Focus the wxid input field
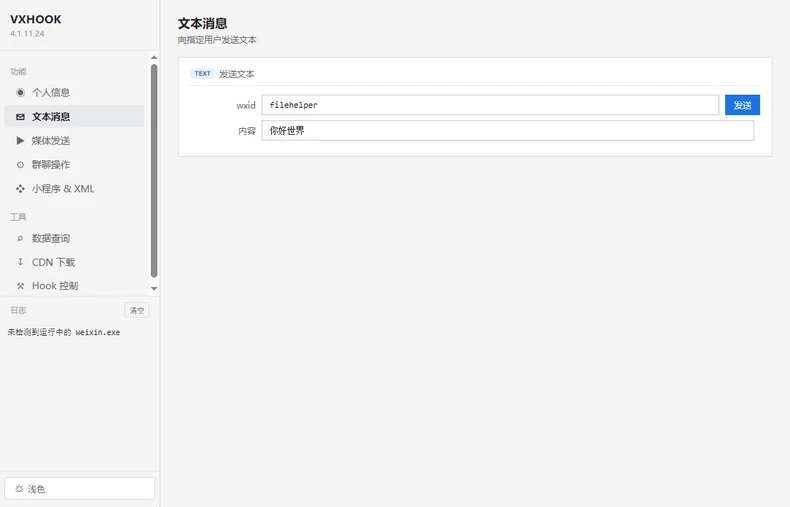Image resolution: width=790 pixels, height=507 pixels. coord(490,105)
